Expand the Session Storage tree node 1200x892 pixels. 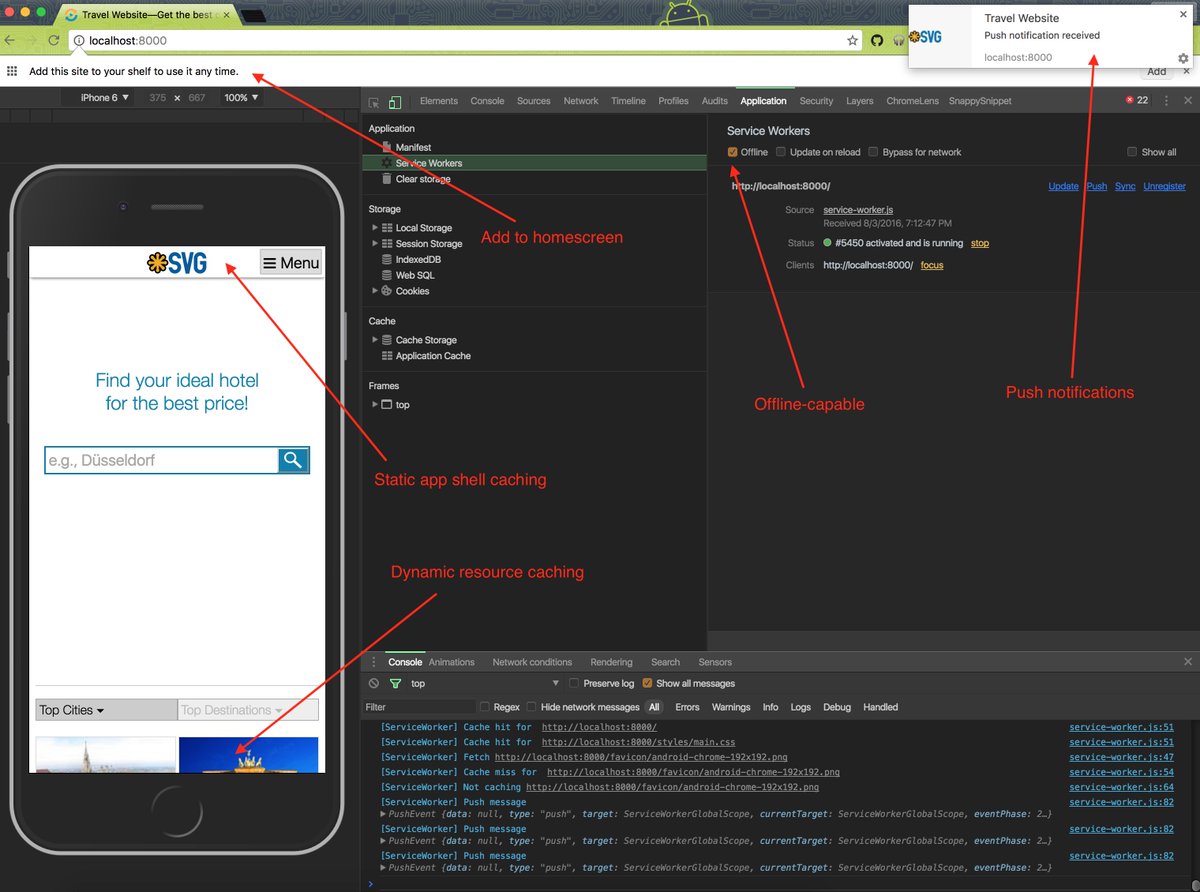pyautogui.click(x=375, y=244)
